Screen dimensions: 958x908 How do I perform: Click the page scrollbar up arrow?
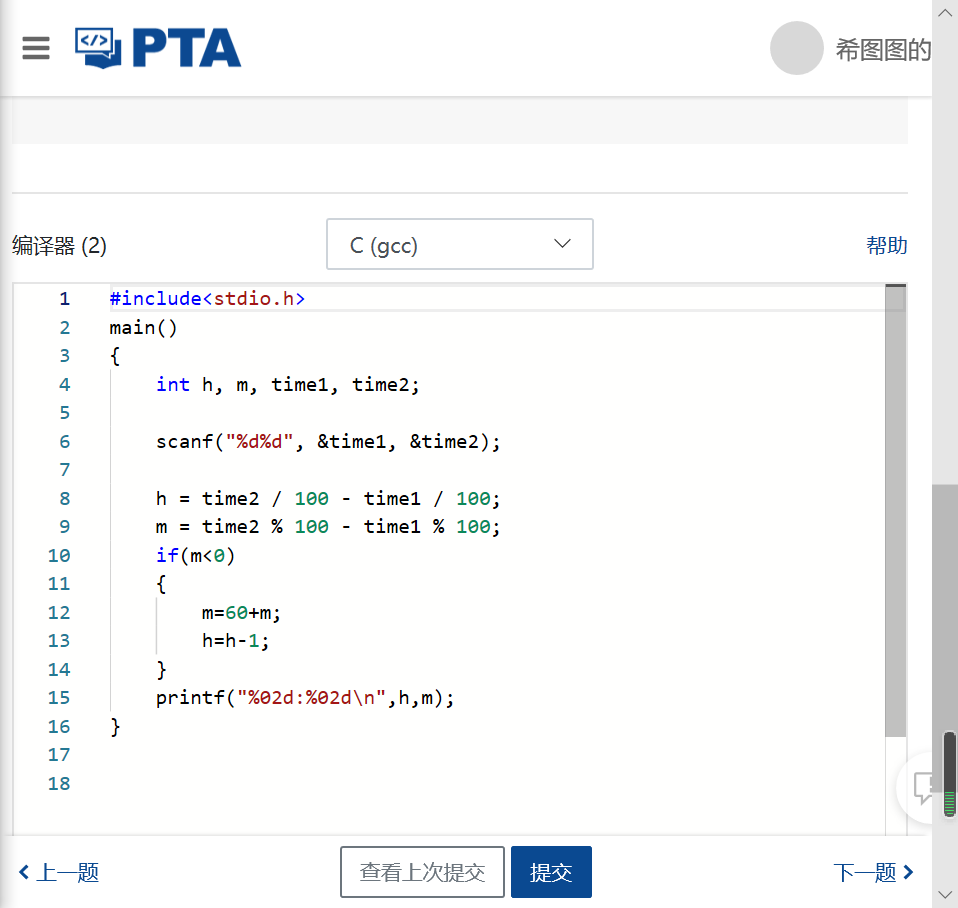945,10
